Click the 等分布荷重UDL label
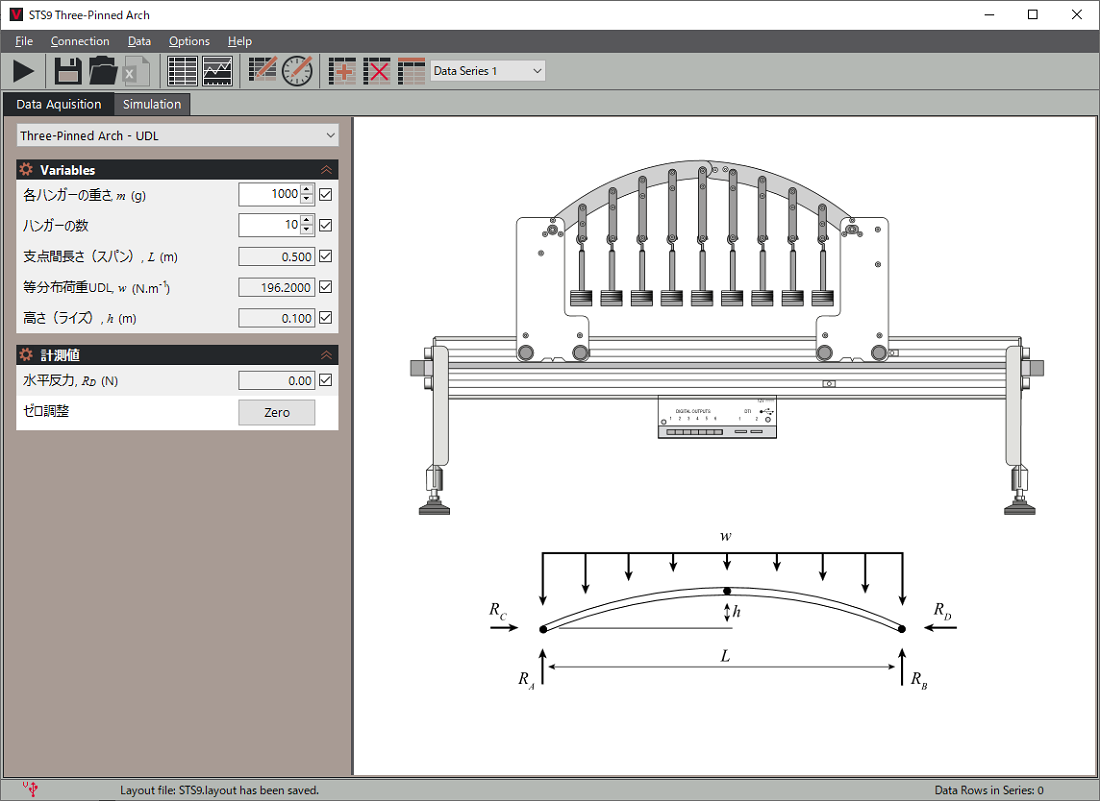The height and width of the screenshot is (801, 1100). [97, 288]
